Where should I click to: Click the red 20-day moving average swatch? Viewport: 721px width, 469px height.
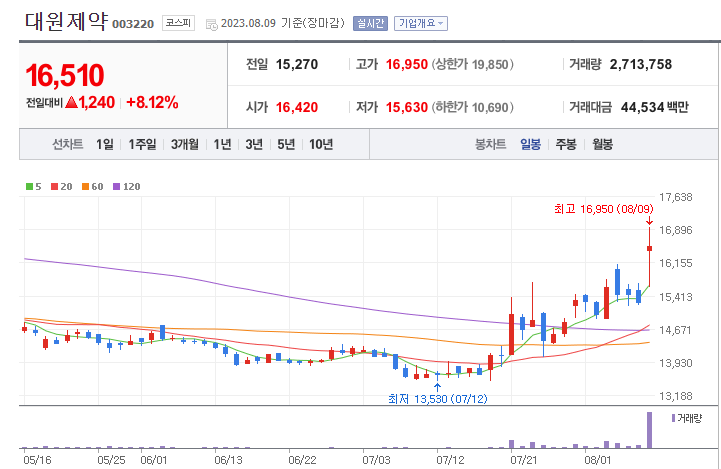(x=54, y=187)
